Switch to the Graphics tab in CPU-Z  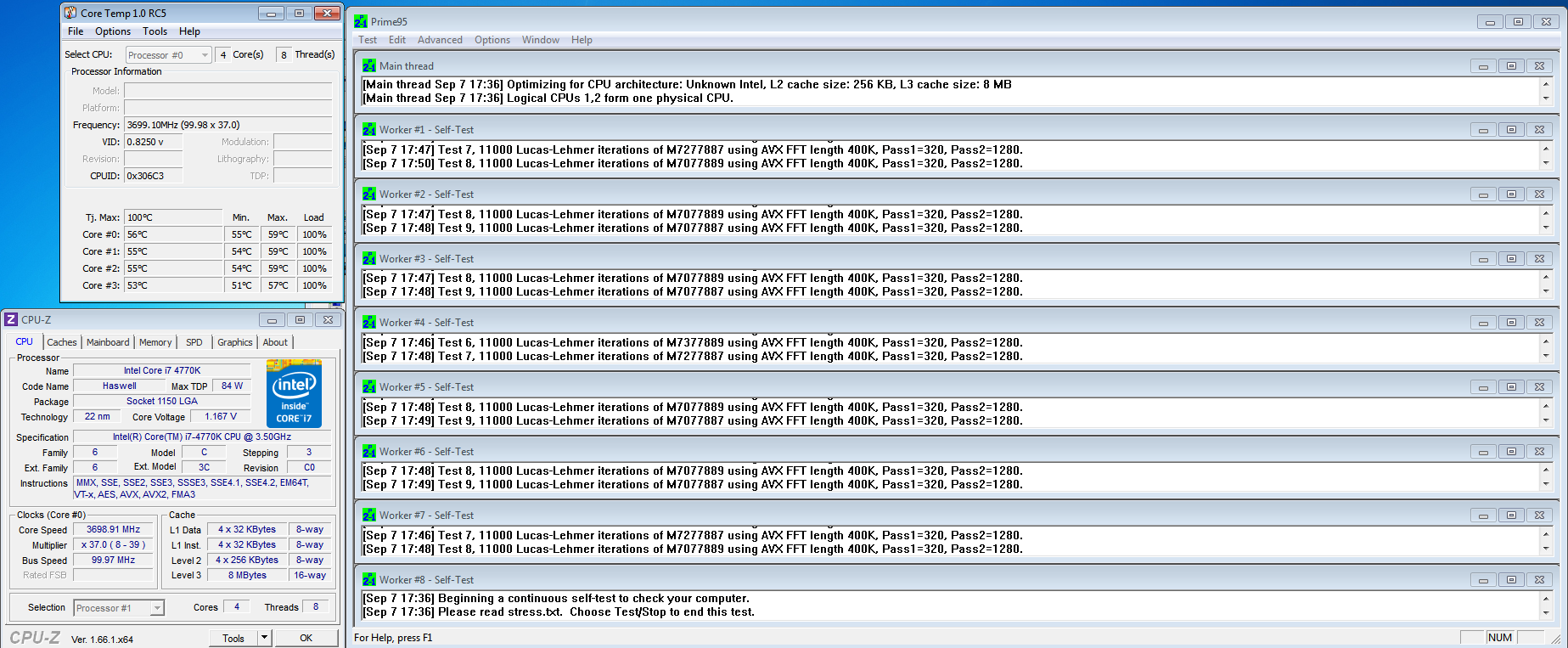click(235, 342)
